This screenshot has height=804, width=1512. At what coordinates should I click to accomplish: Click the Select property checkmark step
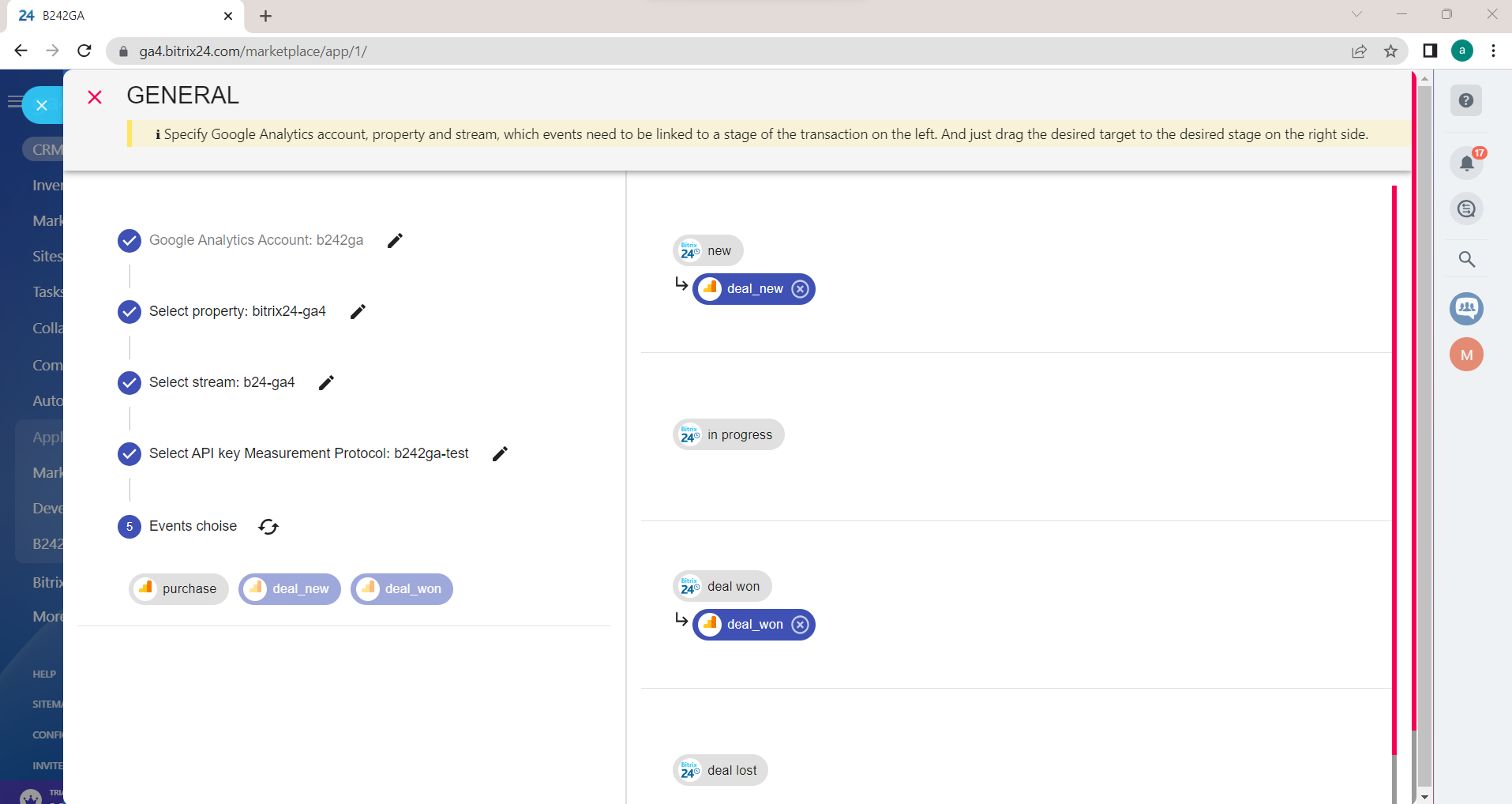pyautogui.click(x=129, y=311)
